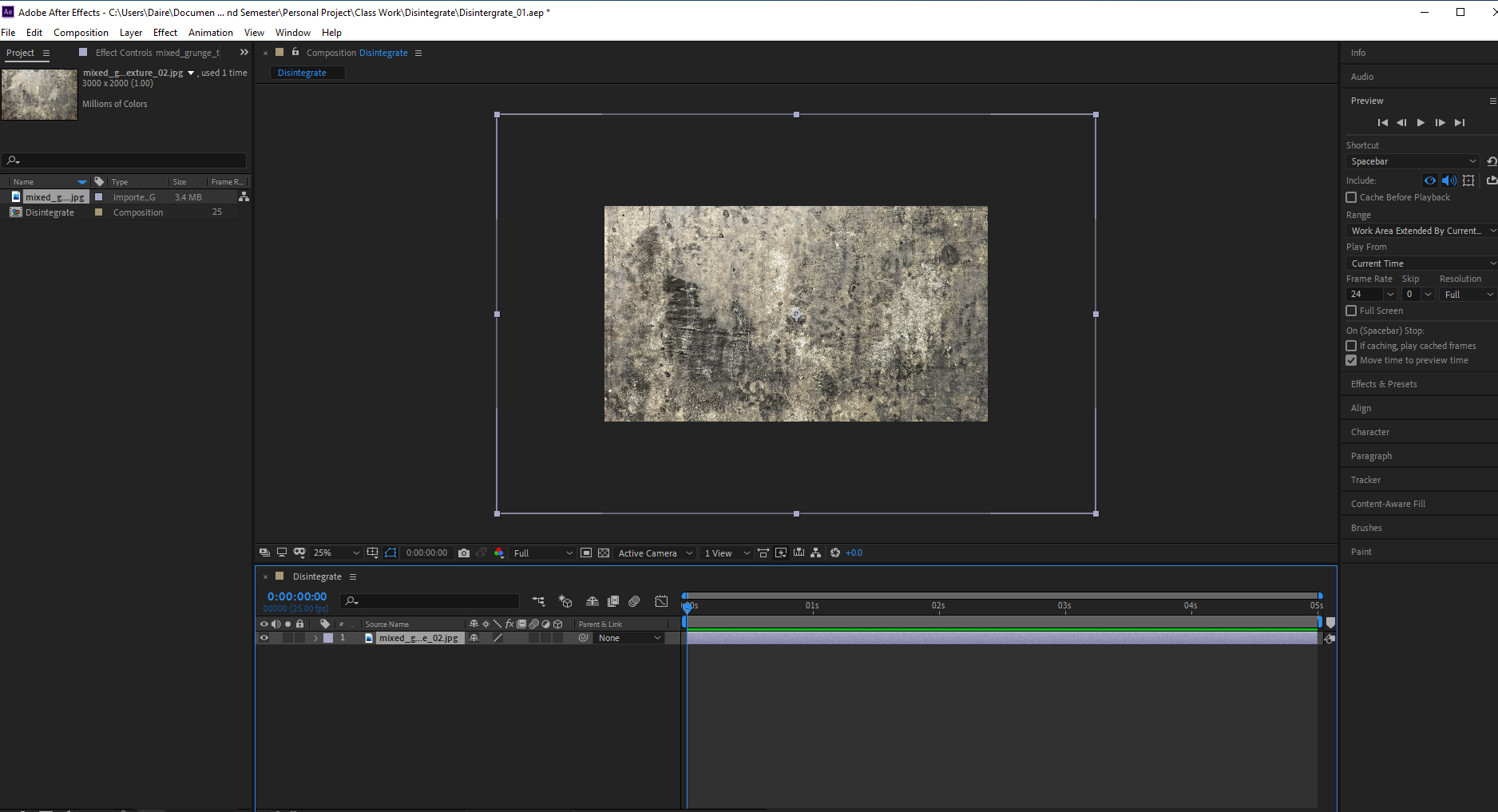The image size is (1498, 812).
Task: Open the Content-Aware Fill panel
Action: 1388,504
